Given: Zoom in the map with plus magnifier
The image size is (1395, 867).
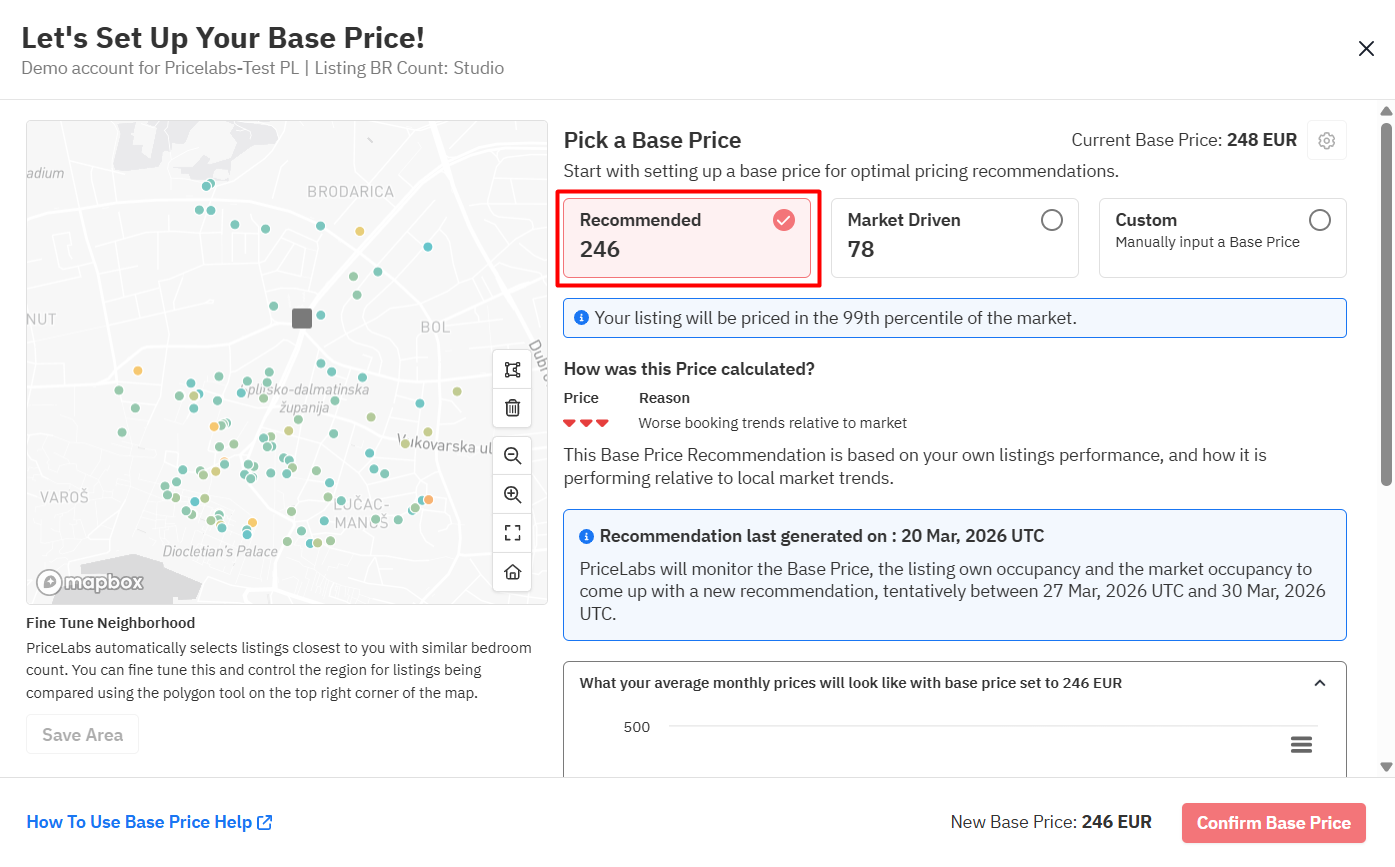Looking at the screenshot, I should [x=512, y=494].
